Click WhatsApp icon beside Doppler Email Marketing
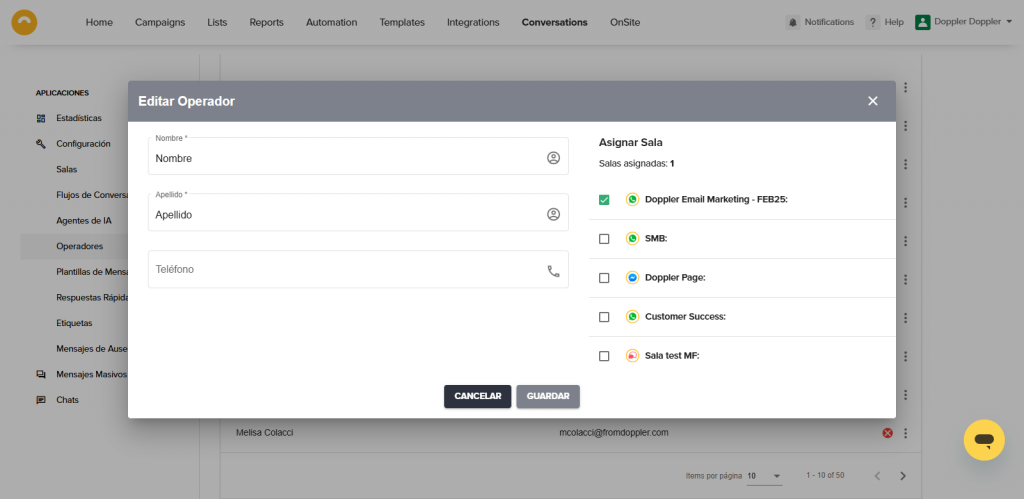Viewport: 1024px width, 499px height. point(632,200)
